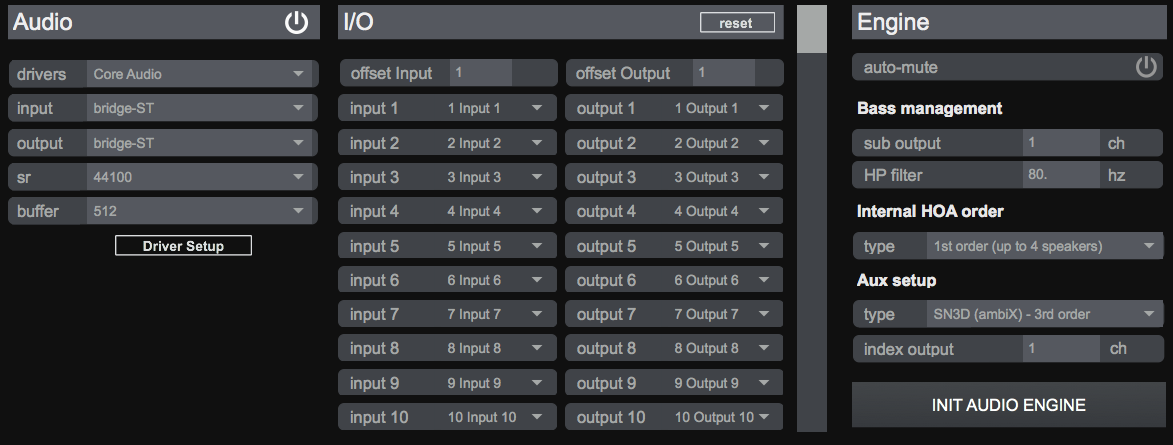
Task: Open the audio input bridge-ST dropdown
Action: tap(199, 108)
